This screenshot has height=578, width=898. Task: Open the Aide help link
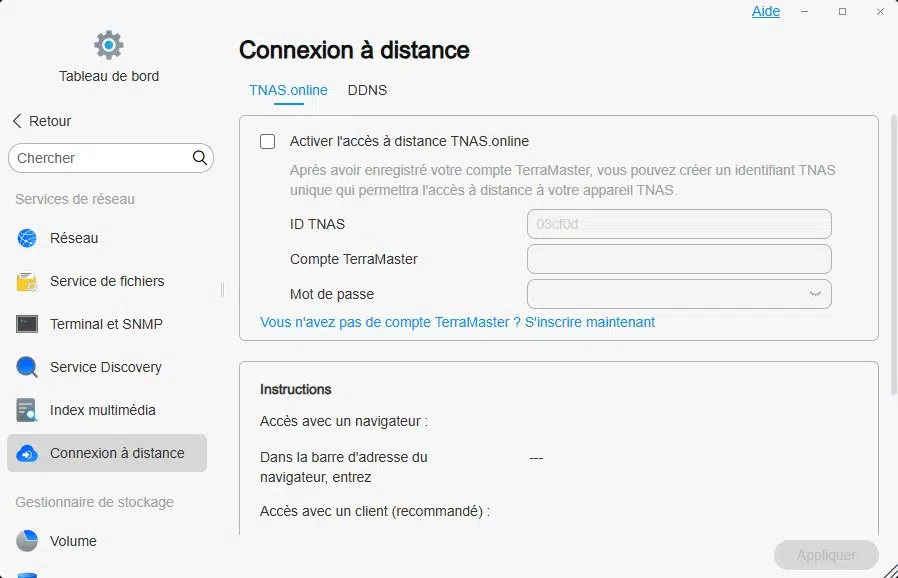[766, 12]
